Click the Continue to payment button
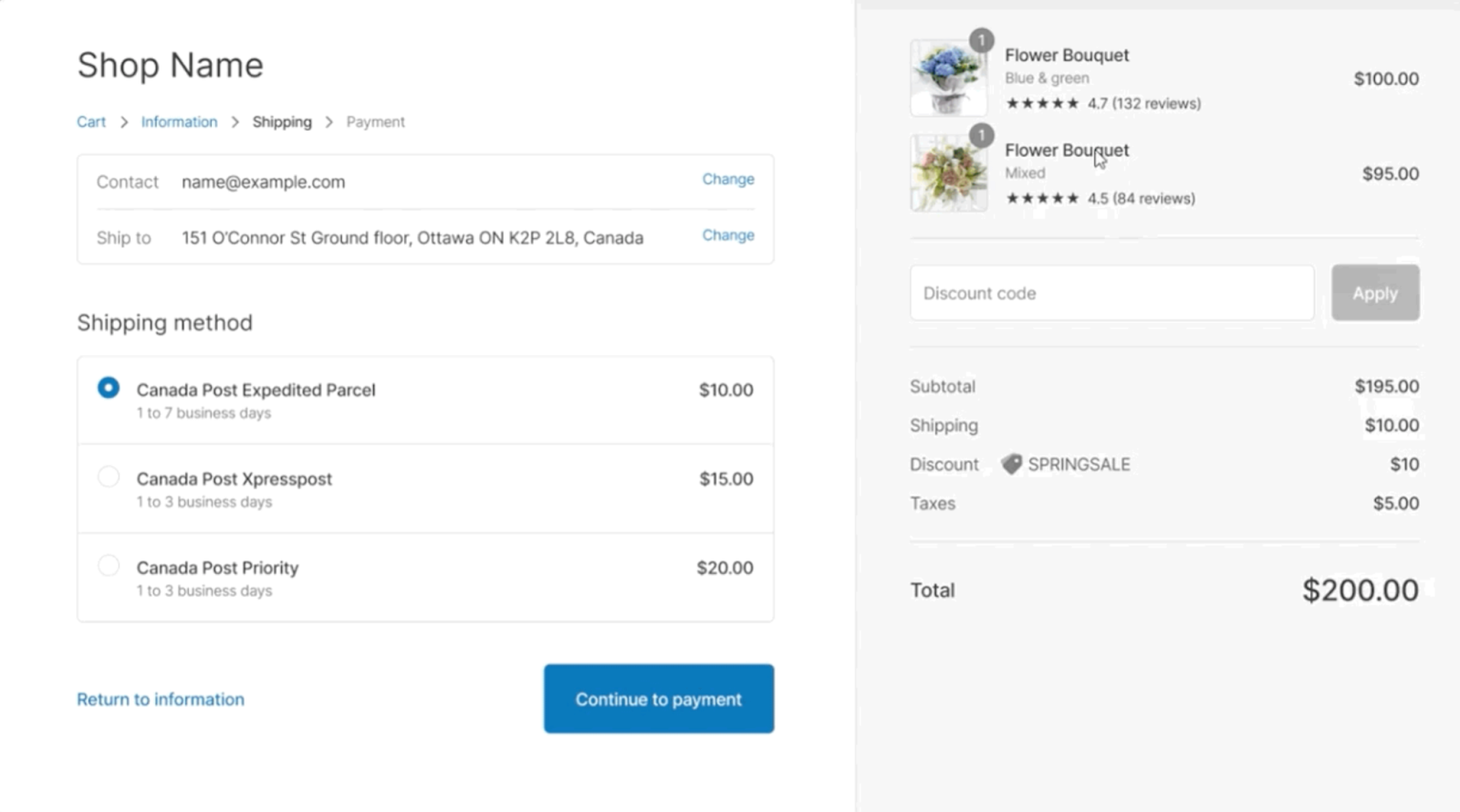Viewport: 1460px width, 812px height. click(658, 698)
